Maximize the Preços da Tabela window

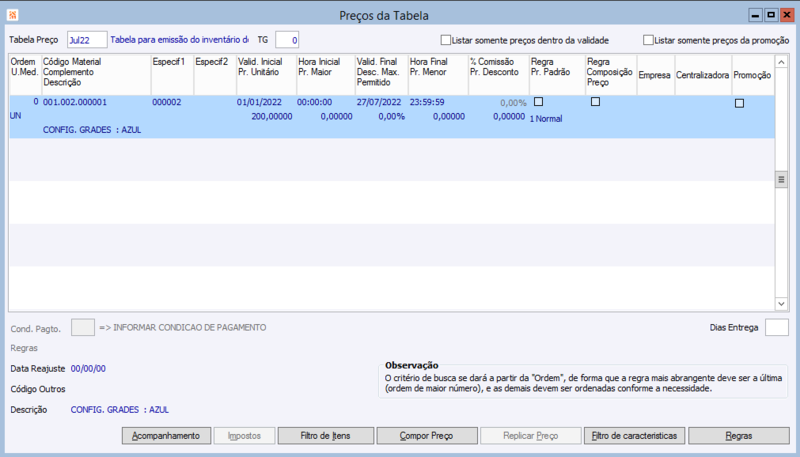point(771,15)
